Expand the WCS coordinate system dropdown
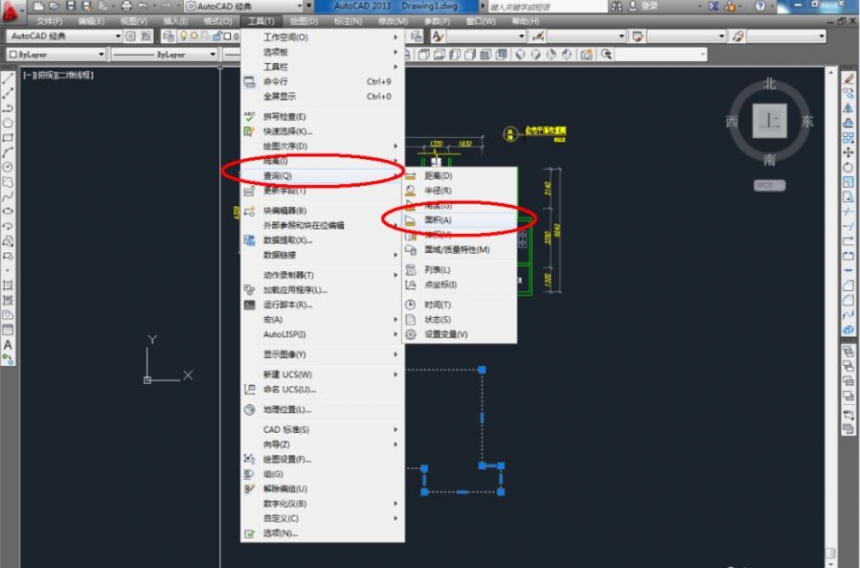 tap(769, 185)
